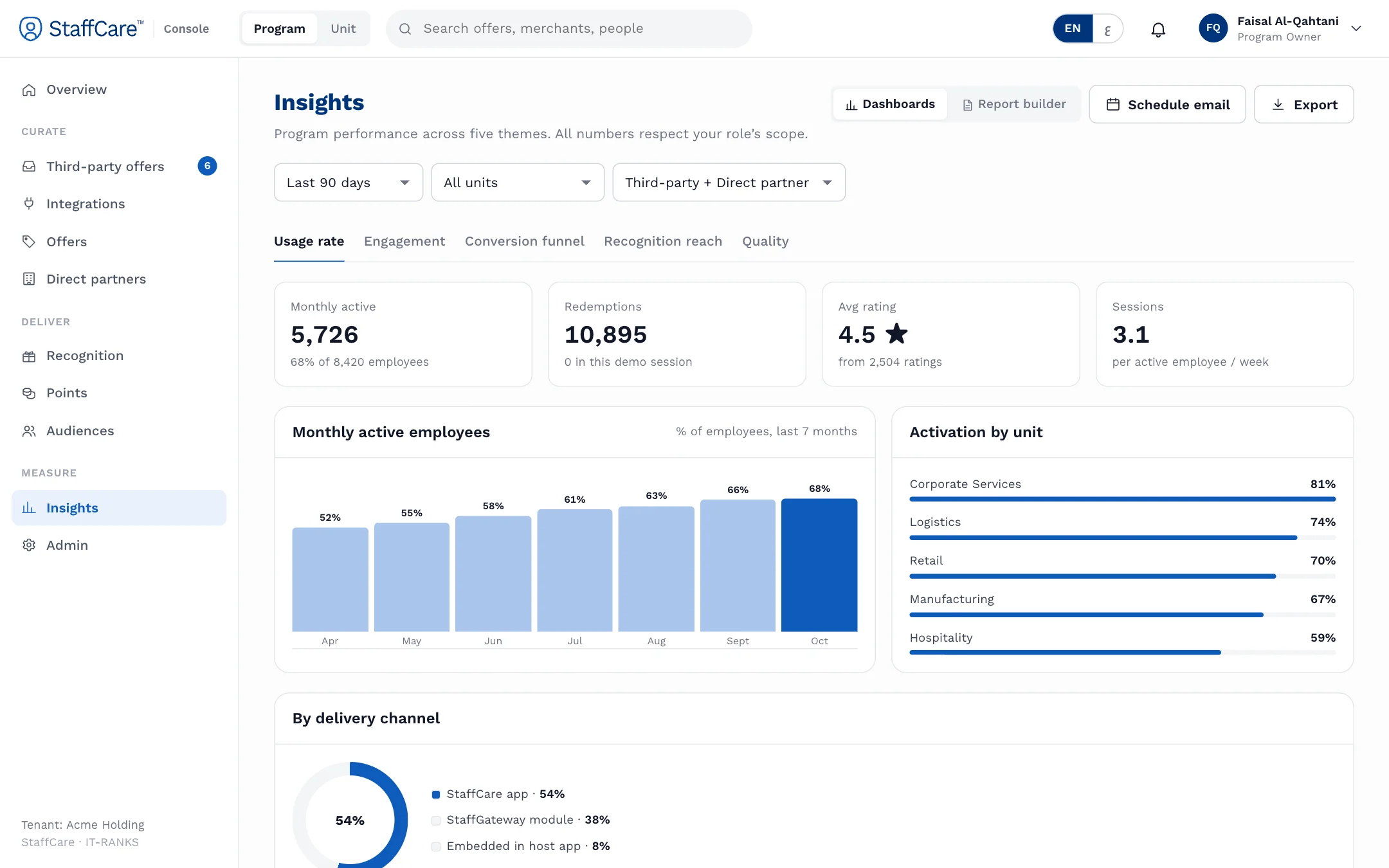
Task: Click the Points coins icon
Action: [x=29, y=393]
